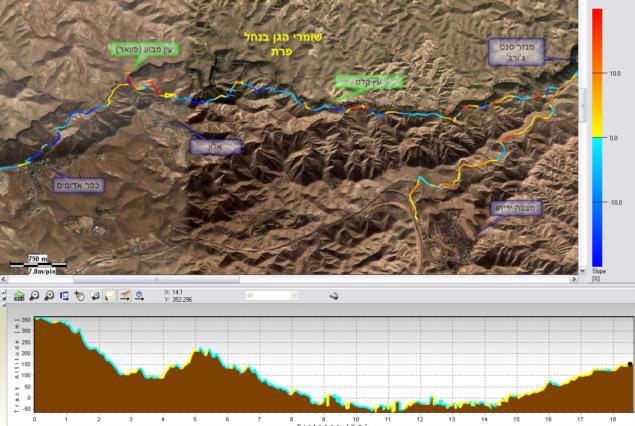The height and width of the screenshot is (426, 635).
Task: Click the eraser icon right of dropdown
Action: (x=334, y=296)
